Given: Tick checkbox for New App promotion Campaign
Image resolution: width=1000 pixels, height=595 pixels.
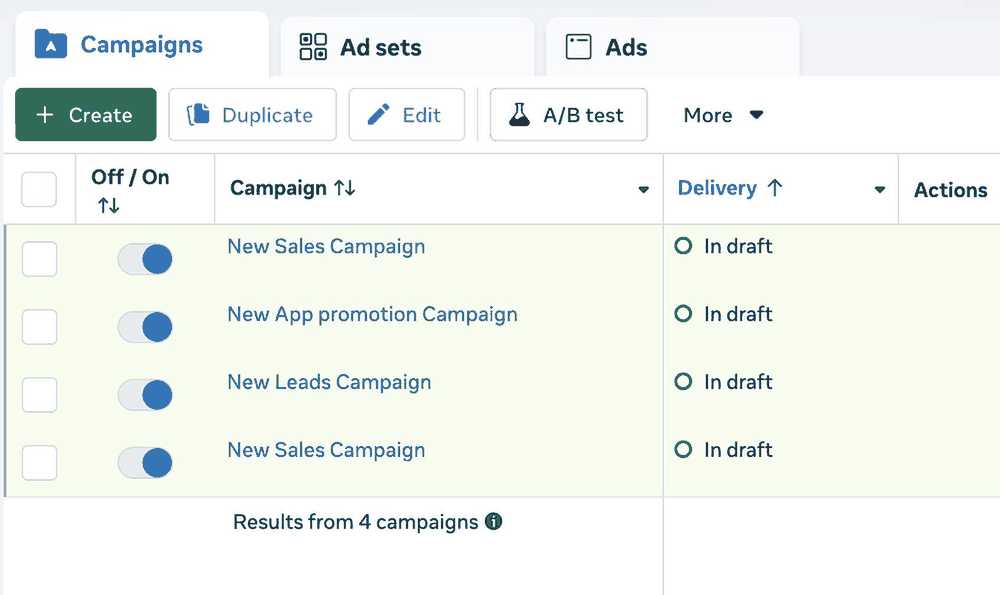Looking at the screenshot, I should (x=40, y=327).
